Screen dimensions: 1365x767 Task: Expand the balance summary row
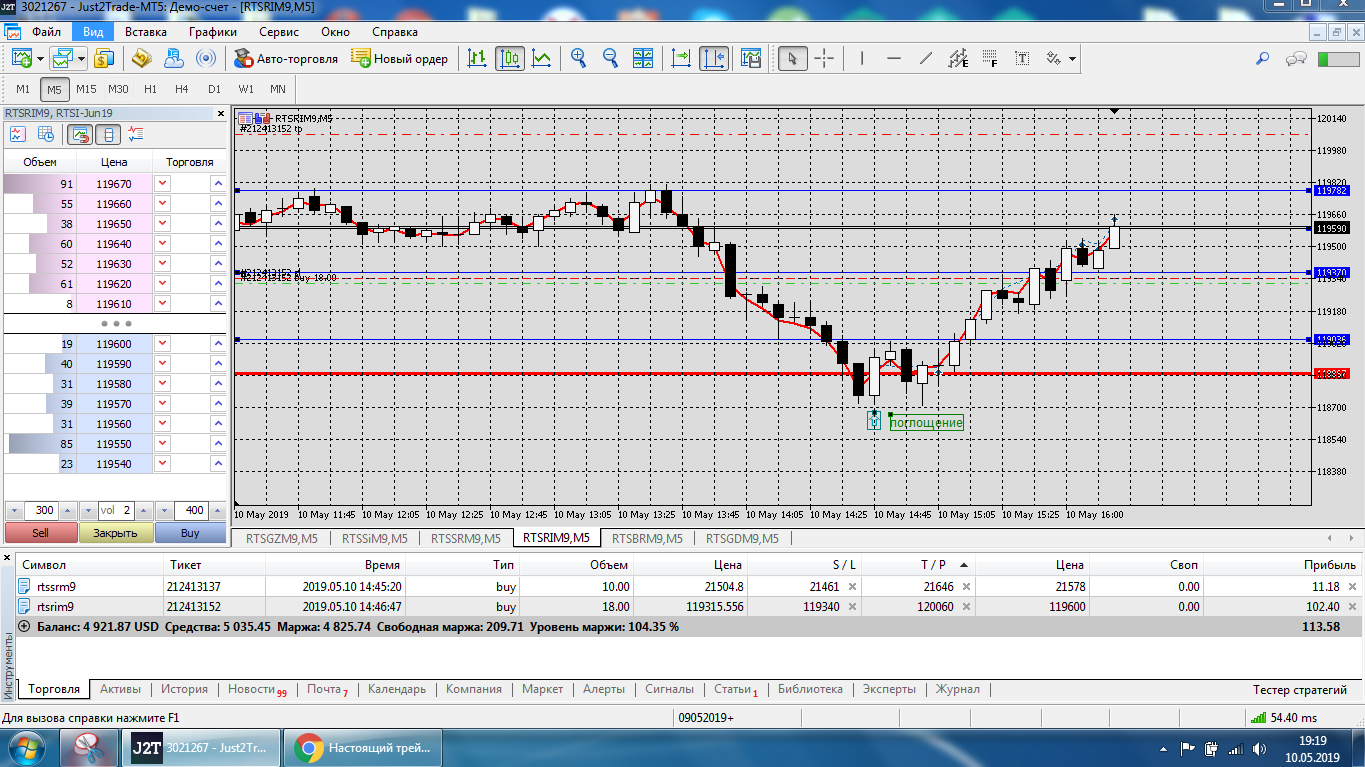(24, 627)
